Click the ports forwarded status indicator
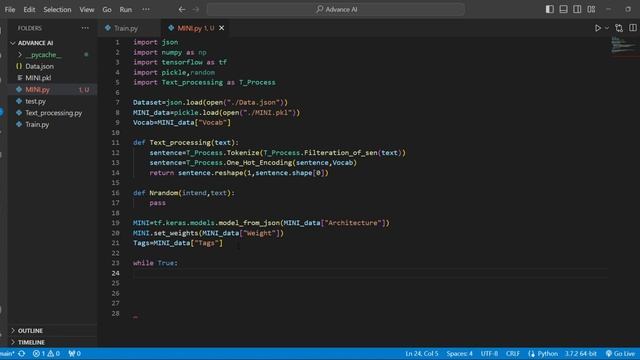The height and width of the screenshot is (360, 640). pos(74,353)
